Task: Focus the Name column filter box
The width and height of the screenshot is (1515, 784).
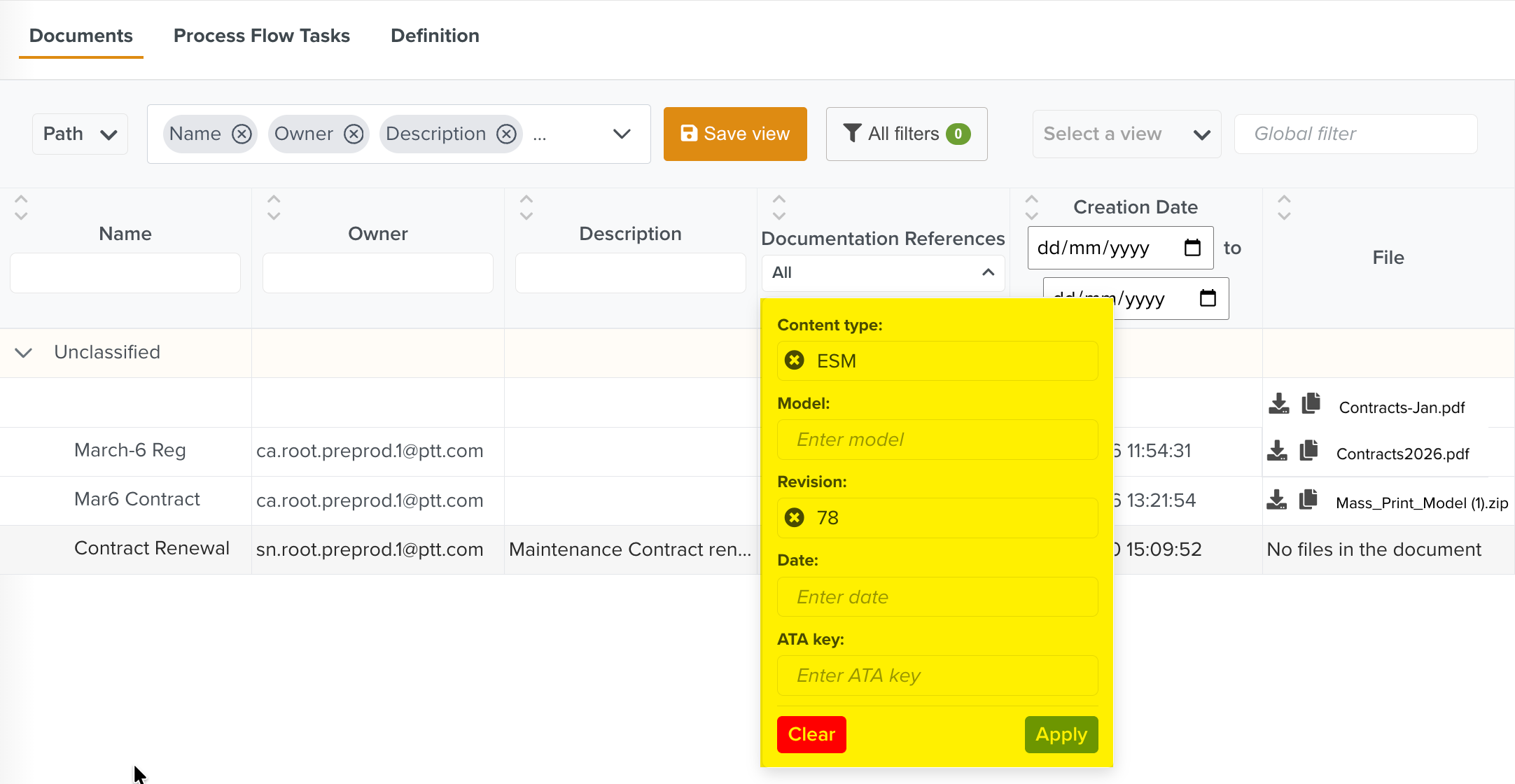Action: 125,272
